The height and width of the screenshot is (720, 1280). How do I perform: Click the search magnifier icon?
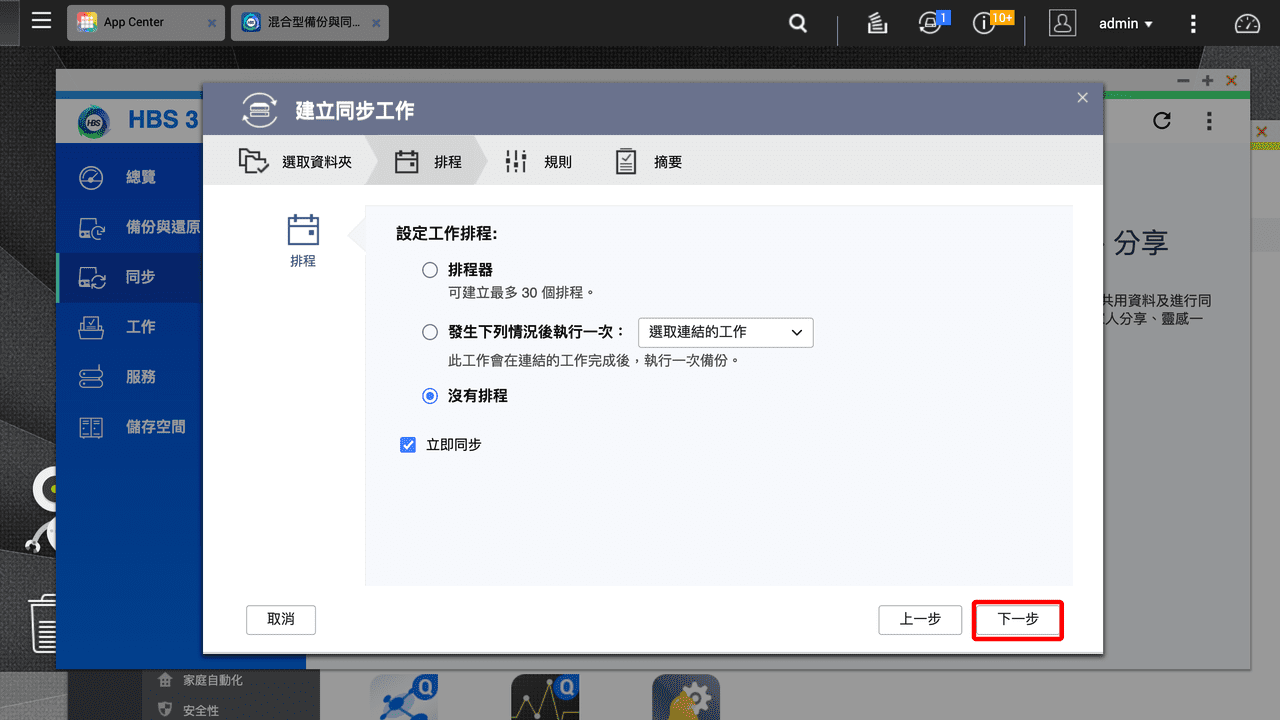pos(797,22)
